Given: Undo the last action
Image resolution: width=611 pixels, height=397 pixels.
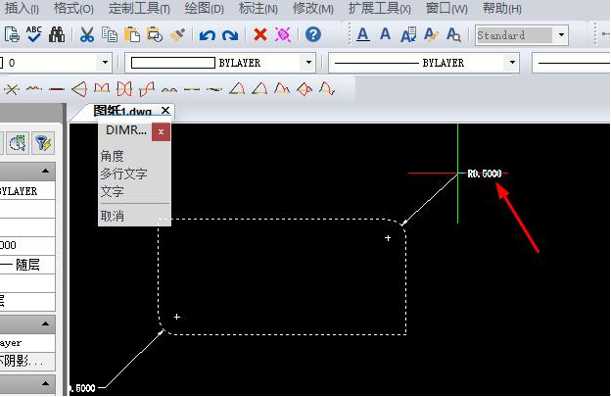Looking at the screenshot, I should click(x=207, y=35).
